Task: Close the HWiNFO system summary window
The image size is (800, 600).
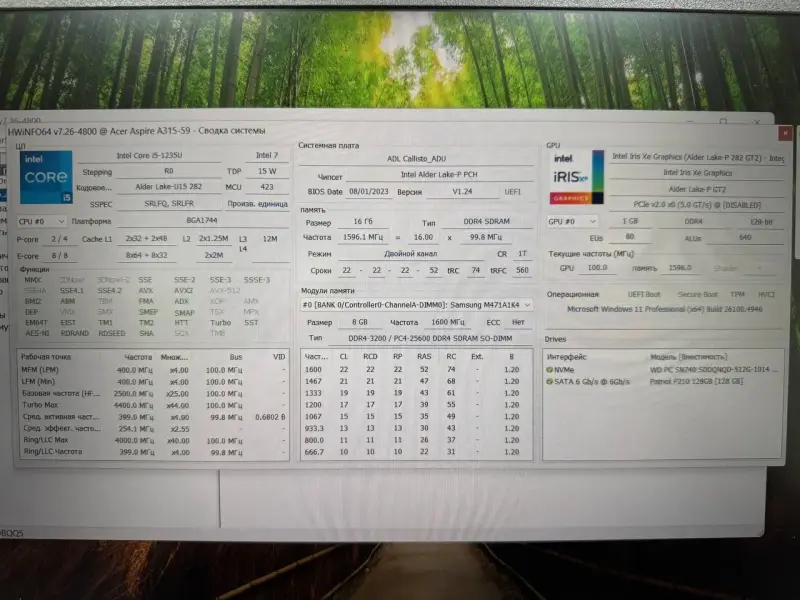Action: (x=785, y=131)
